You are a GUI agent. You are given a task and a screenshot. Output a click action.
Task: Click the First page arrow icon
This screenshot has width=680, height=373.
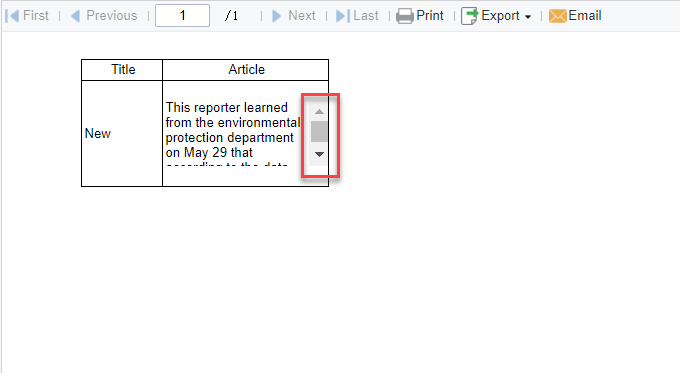tap(12, 16)
